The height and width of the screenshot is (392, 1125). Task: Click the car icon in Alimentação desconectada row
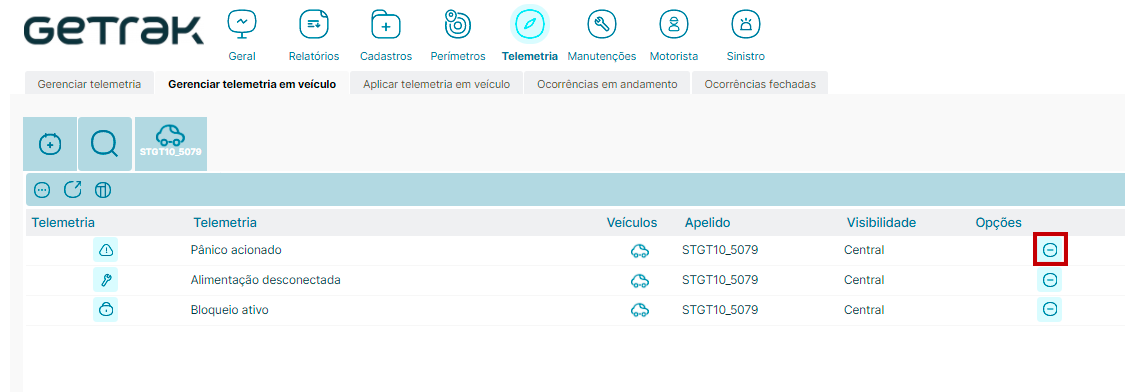640,280
